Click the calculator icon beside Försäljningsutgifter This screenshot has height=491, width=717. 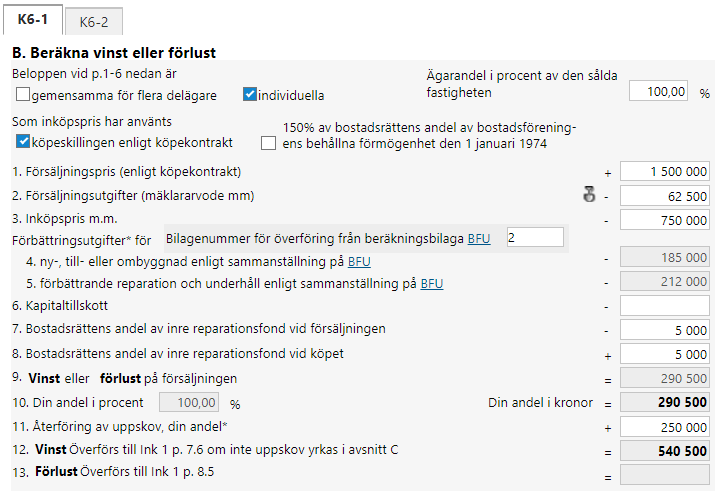pos(589,194)
